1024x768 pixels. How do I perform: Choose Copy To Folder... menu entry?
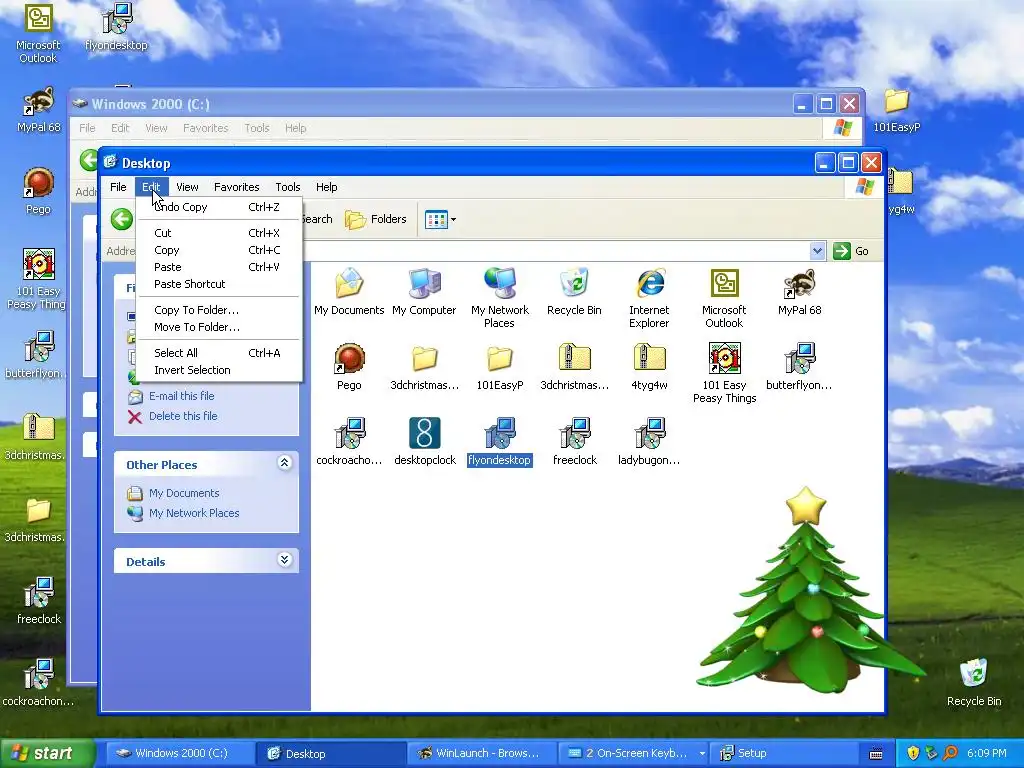click(219, 310)
